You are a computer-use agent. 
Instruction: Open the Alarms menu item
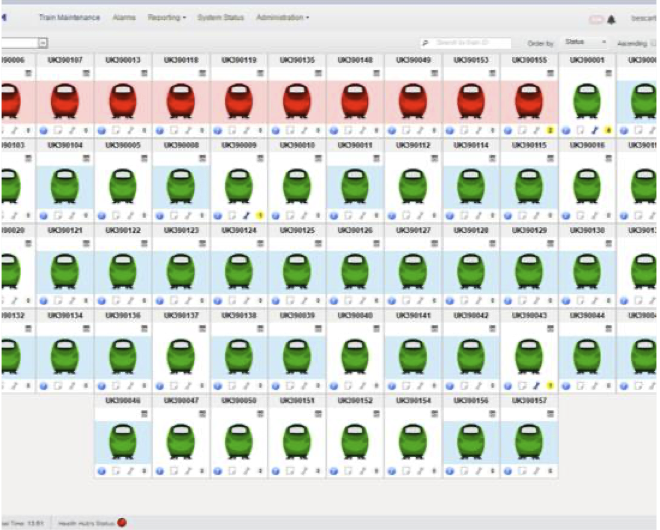[124, 18]
